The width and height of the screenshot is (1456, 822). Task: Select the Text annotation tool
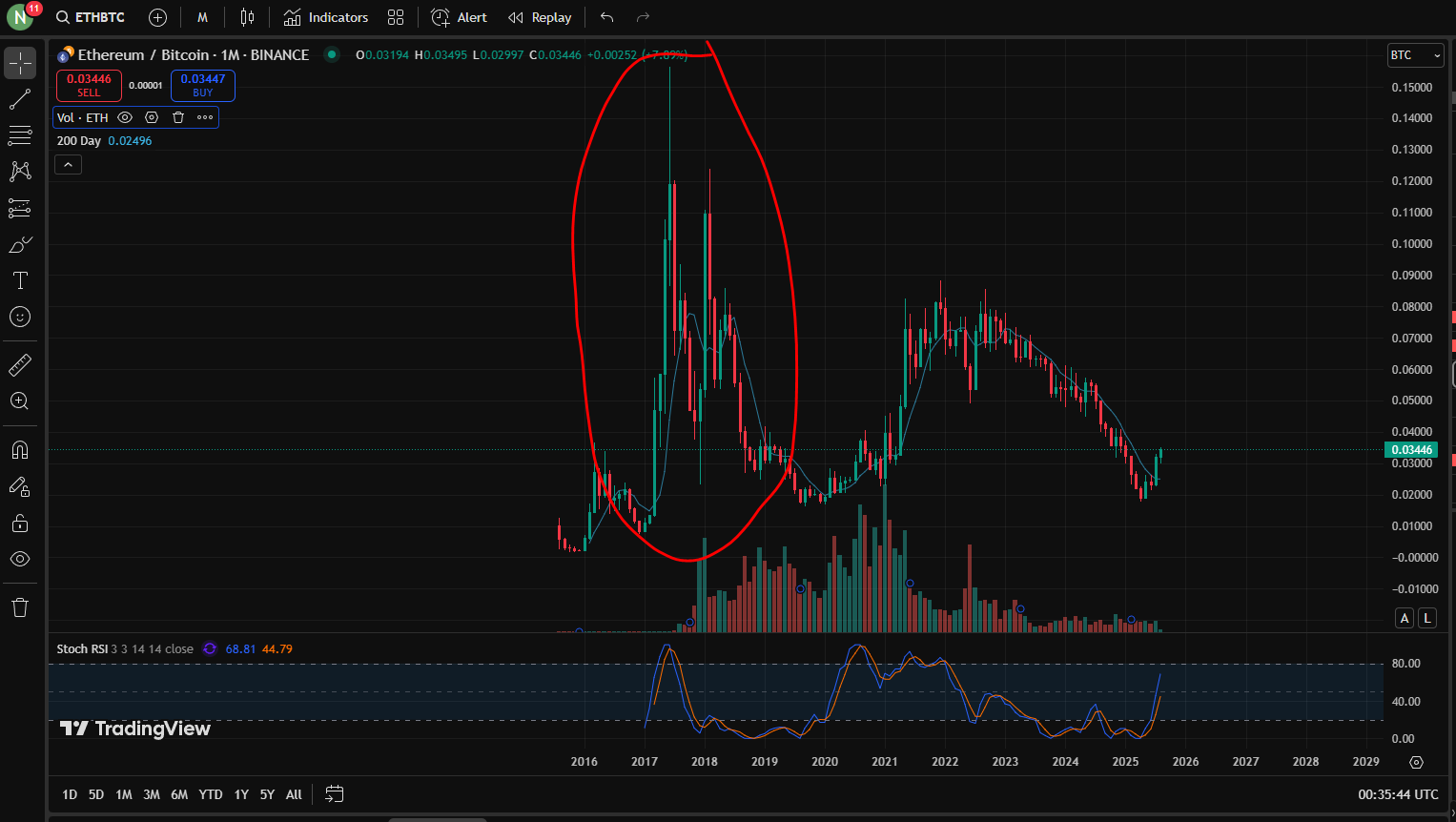(20, 280)
